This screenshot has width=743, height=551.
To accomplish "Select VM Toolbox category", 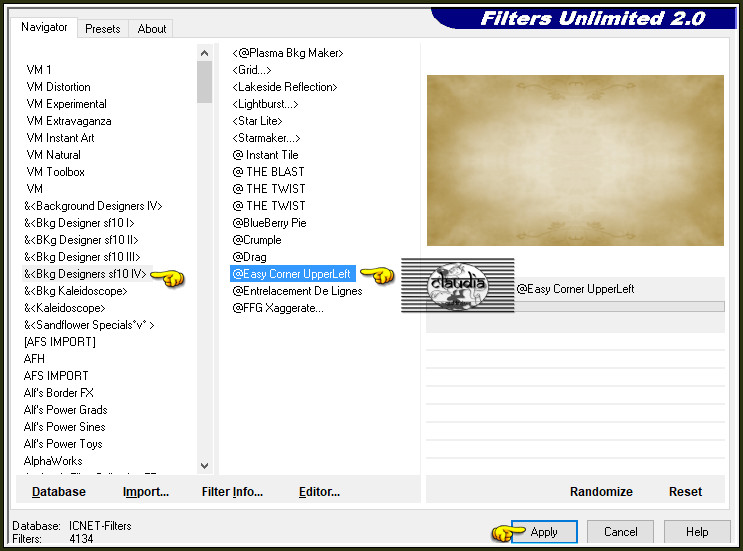I will click(55, 172).
